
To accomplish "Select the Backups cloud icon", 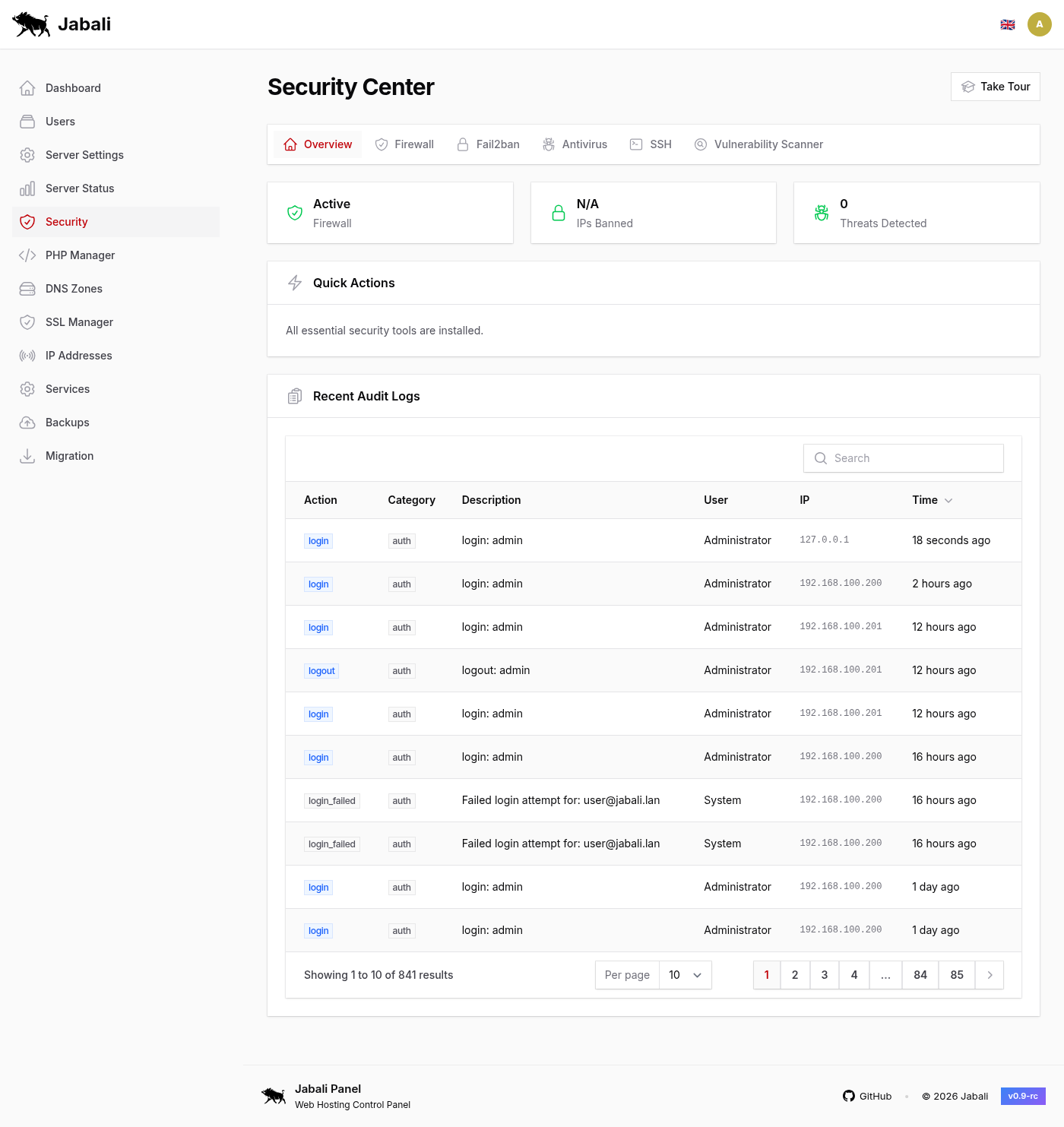I will tap(27, 422).
